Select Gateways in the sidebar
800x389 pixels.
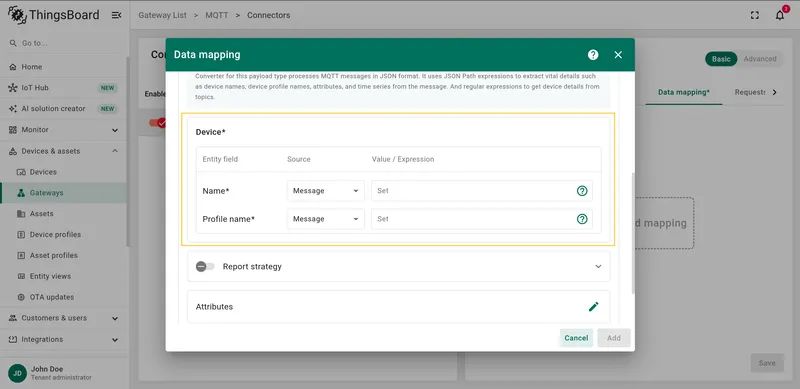click(x=64, y=193)
